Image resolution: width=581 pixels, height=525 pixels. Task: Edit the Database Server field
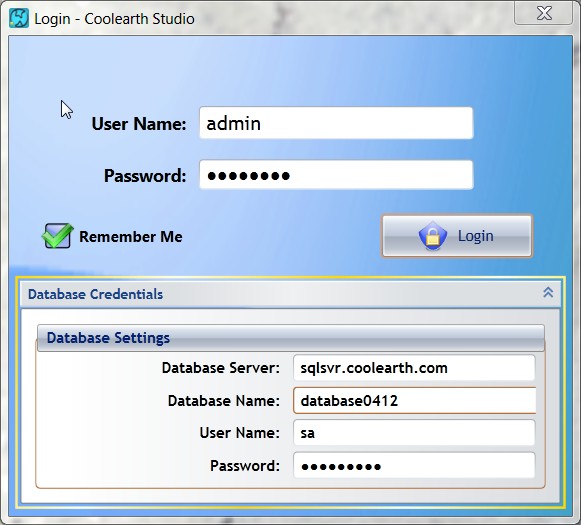click(x=414, y=368)
